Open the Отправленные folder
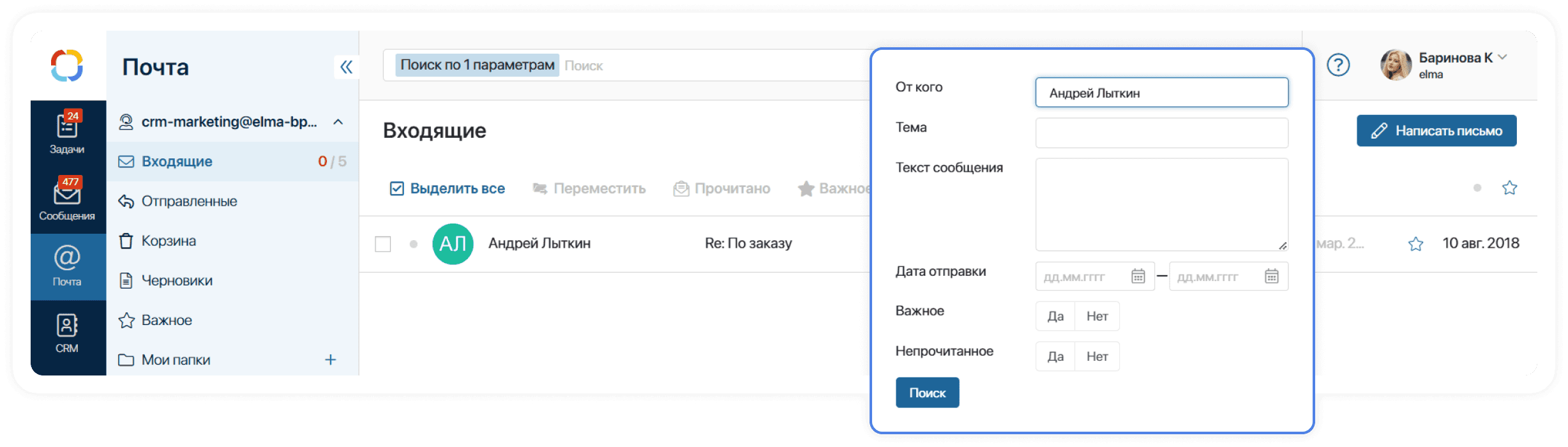 189,202
